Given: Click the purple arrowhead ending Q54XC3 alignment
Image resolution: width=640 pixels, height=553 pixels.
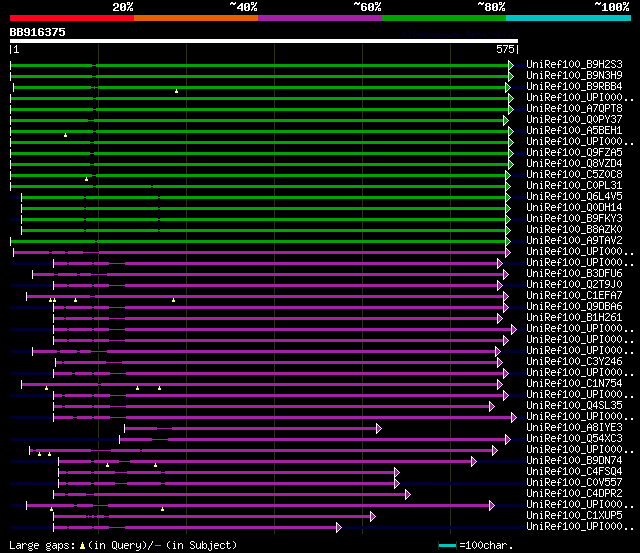Looking at the screenshot, I should (508, 440).
